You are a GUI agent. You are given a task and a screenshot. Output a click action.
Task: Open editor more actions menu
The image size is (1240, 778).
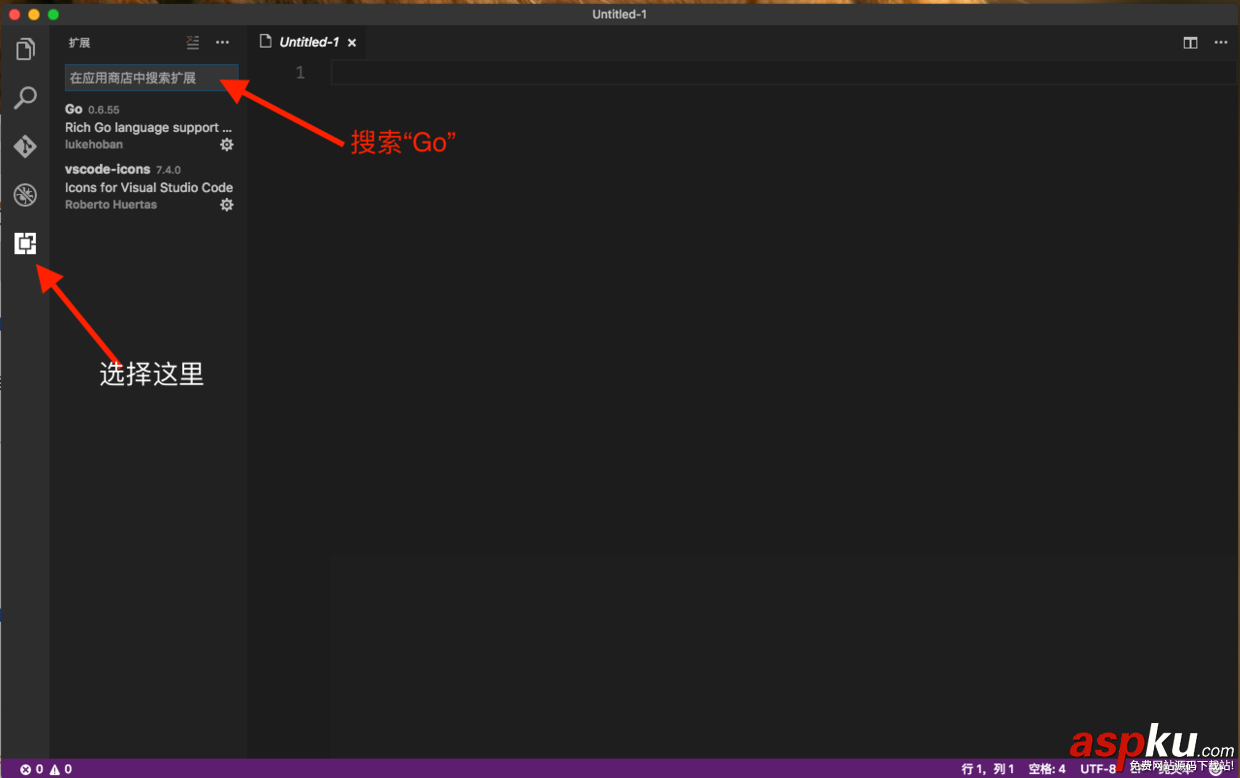click(1221, 42)
